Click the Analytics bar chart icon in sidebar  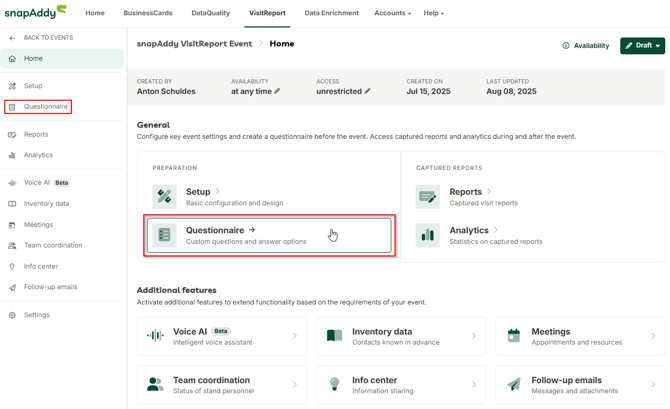point(12,155)
